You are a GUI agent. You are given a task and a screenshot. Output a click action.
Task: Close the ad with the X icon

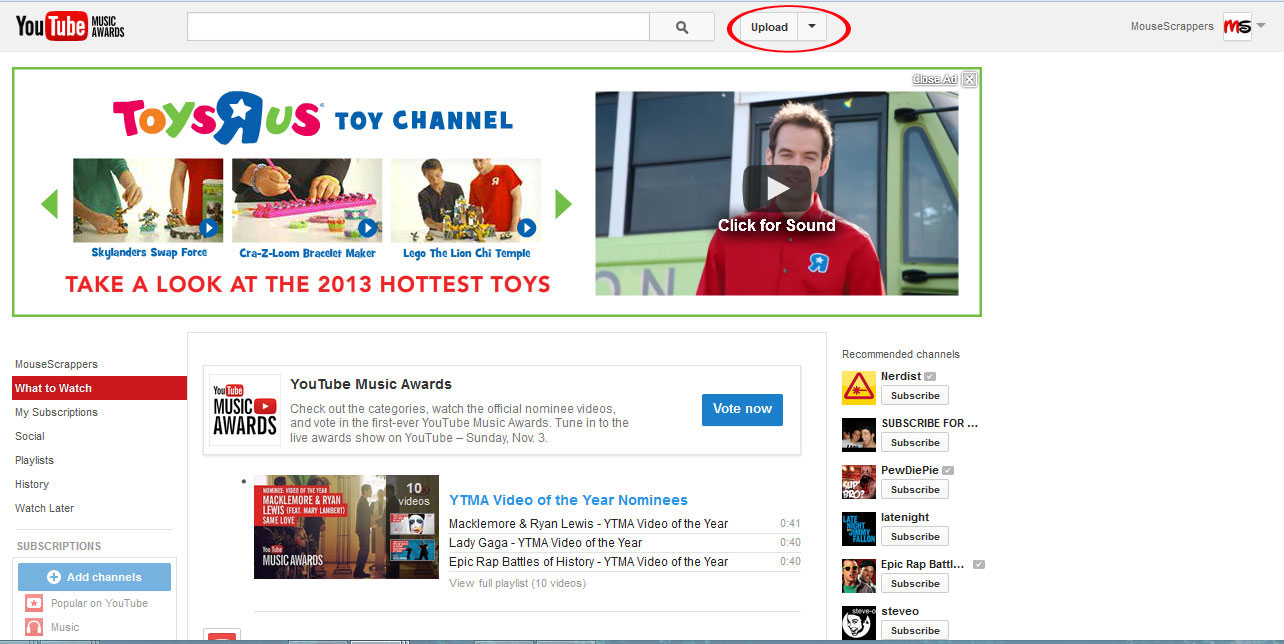[969, 80]
